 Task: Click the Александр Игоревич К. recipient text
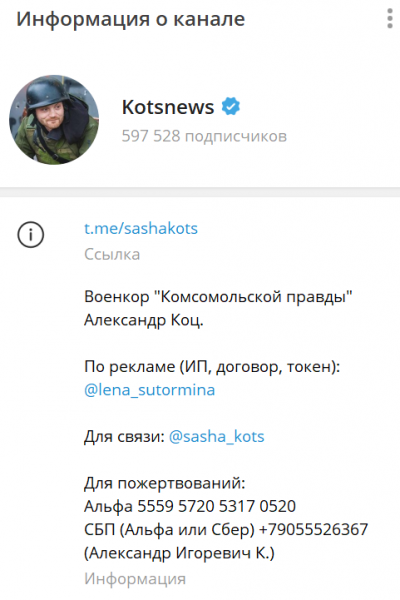[179, 553]
